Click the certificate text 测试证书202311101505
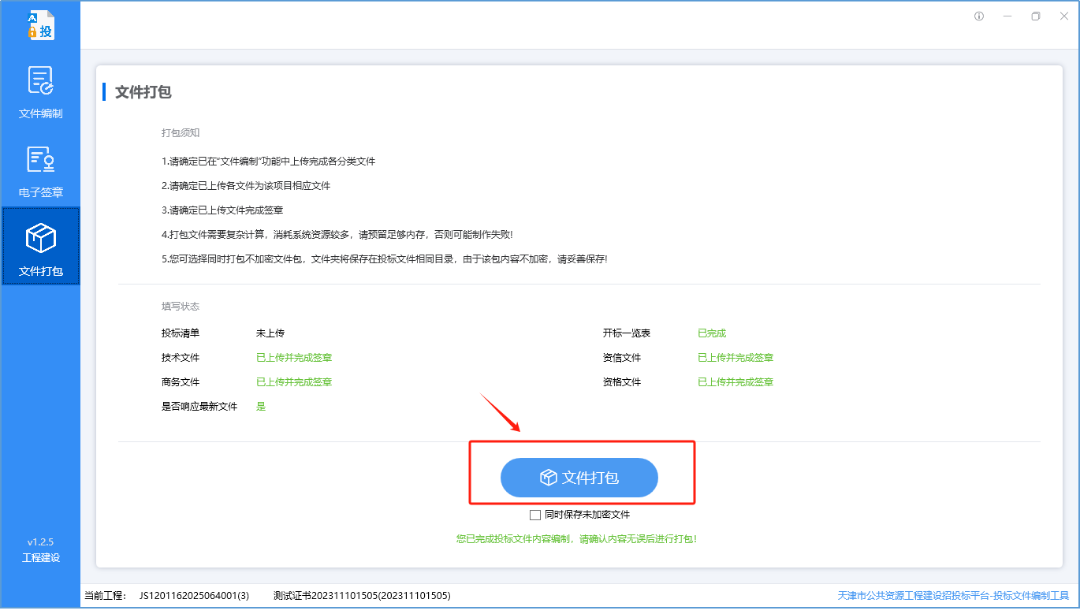 [362, 596]
